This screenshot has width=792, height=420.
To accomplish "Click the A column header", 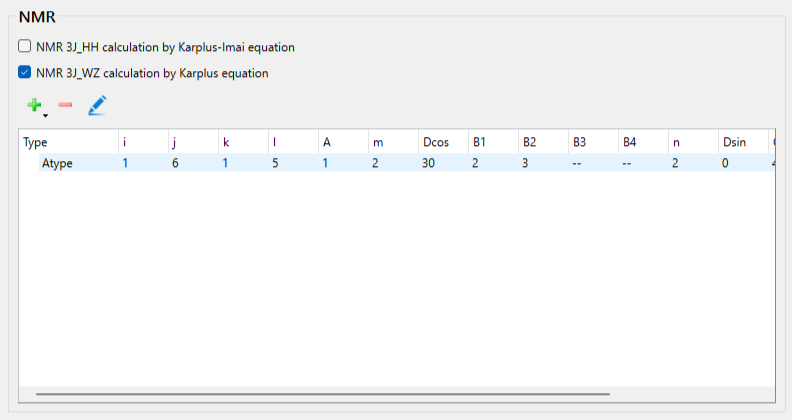I will [326, 143].
